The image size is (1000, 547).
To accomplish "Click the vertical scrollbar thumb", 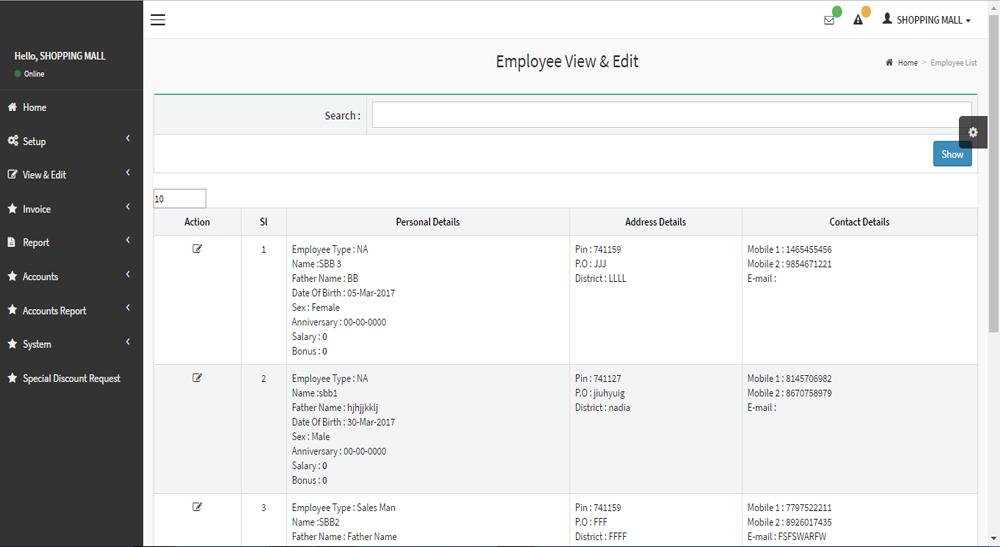I will tap(994, 172).
